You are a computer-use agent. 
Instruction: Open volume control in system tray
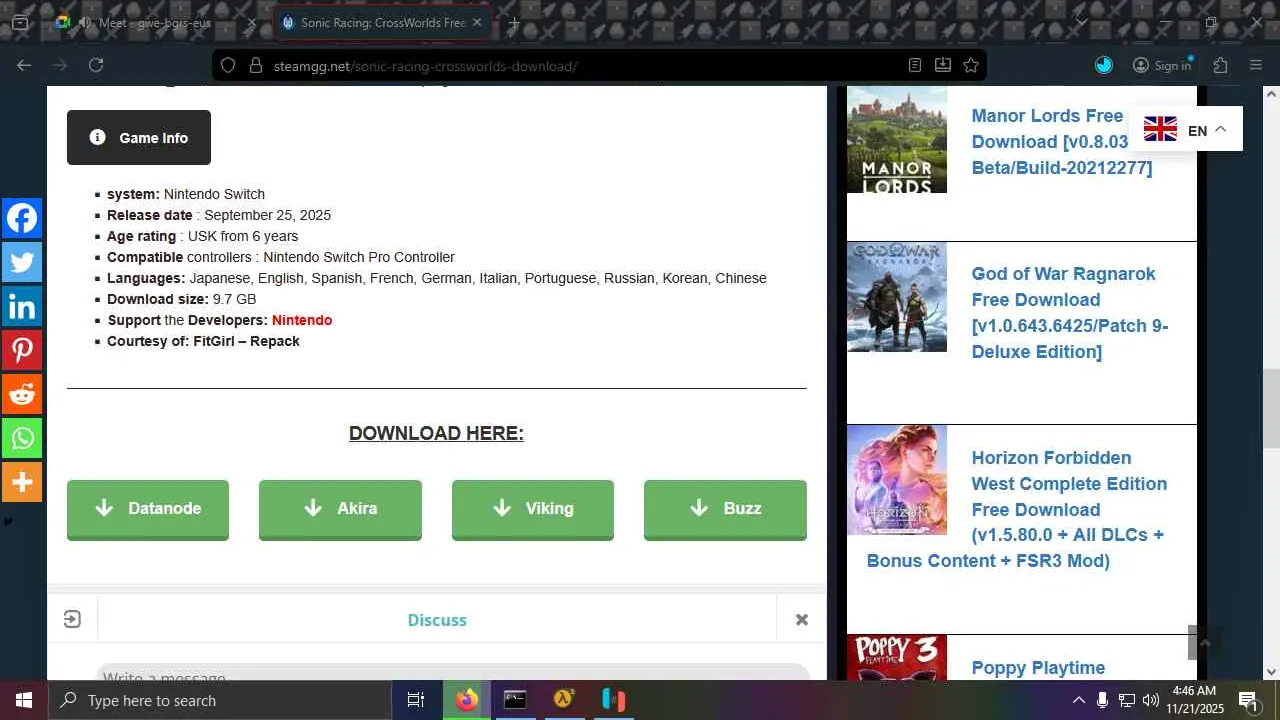click(x=1151, y=700)
